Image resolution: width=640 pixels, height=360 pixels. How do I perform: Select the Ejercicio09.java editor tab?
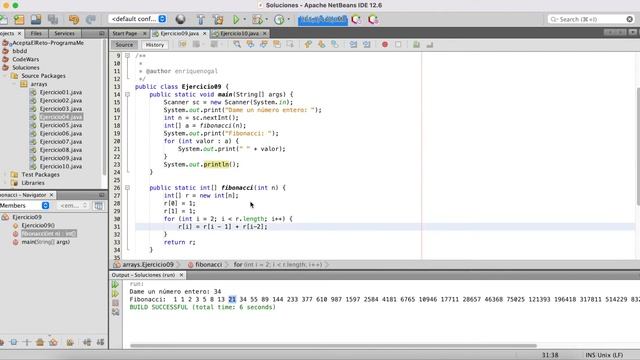tap(180, 33)
